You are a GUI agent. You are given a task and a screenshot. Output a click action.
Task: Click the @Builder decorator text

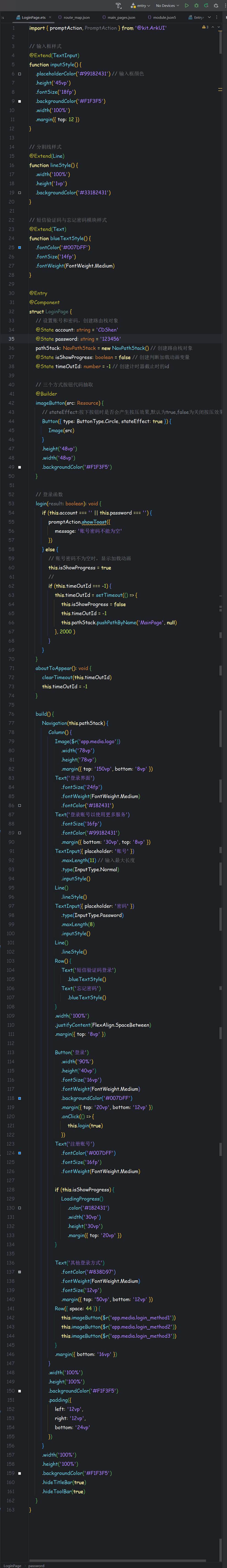pos(46,394)
